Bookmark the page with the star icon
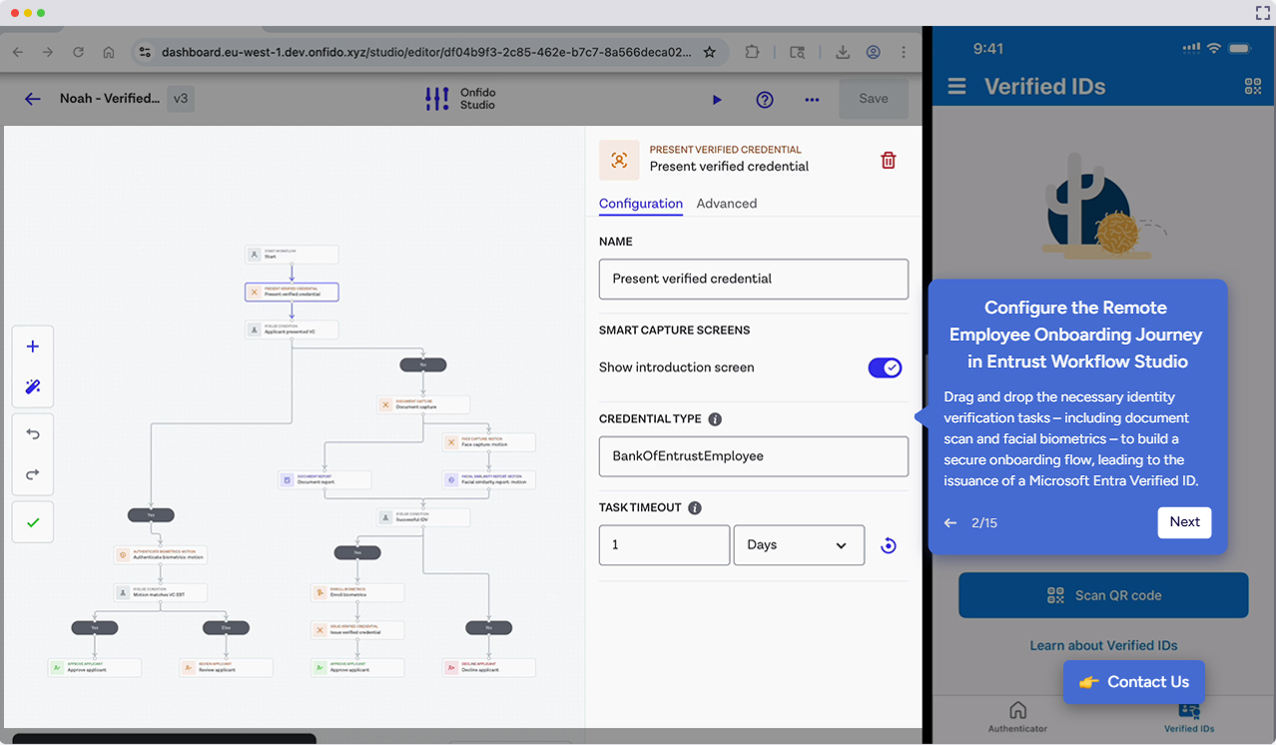 tap(709, 52)
